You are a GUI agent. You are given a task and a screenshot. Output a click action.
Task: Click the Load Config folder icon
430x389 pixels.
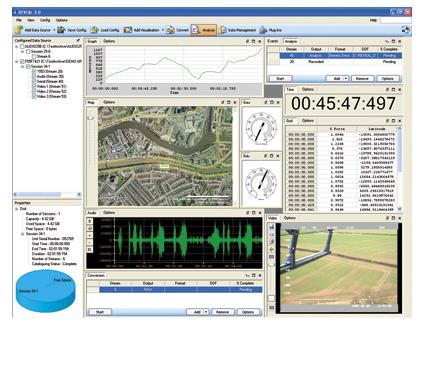[x=95, y=30]
